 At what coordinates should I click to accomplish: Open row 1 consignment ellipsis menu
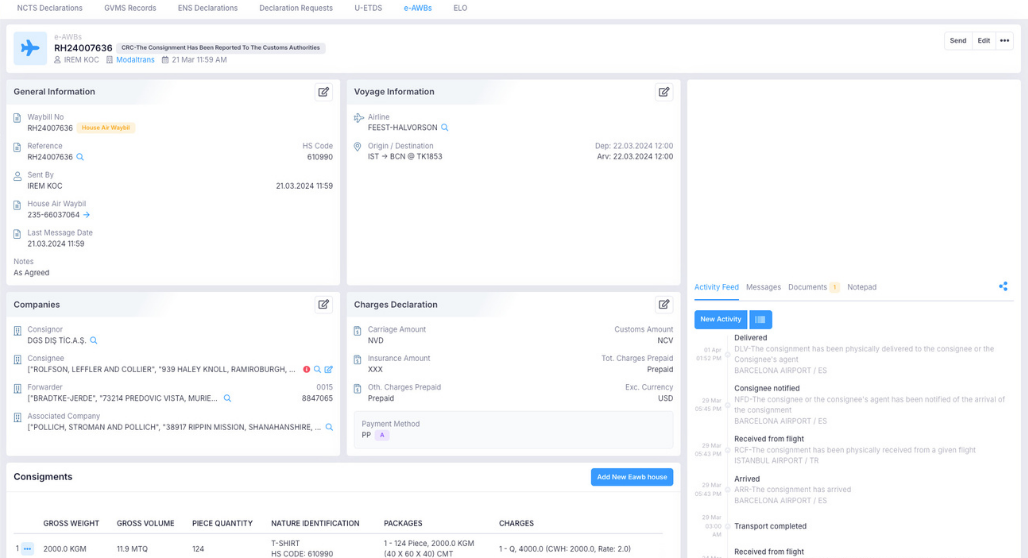click(27, 549)
